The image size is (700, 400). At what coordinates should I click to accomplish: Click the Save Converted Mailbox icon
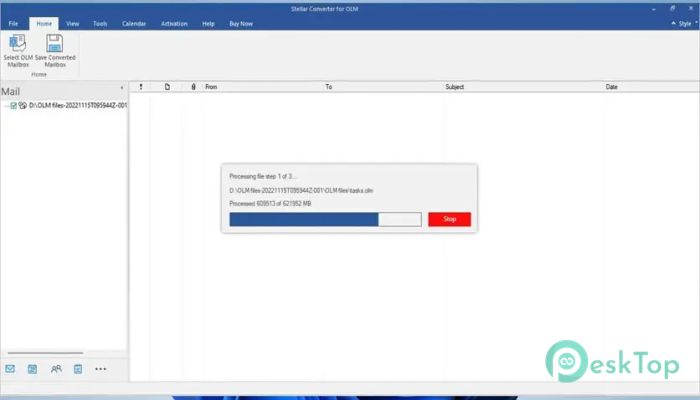point(54,43)
